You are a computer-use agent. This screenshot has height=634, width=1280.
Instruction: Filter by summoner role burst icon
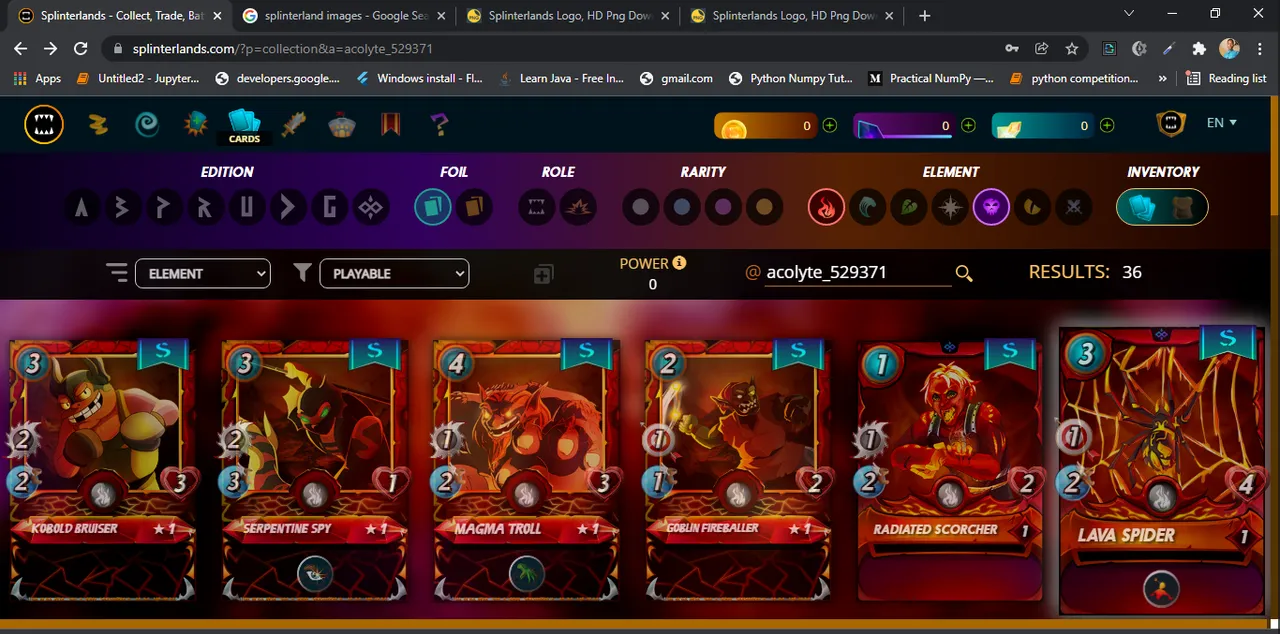point(579,208)
